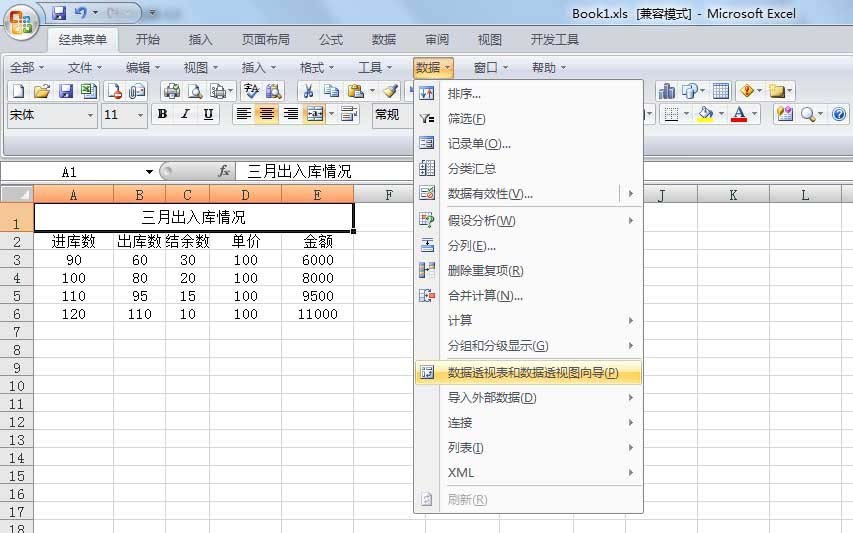Create a new blank workbook icon
Image resolution: width=853 pixels, height=533 pixels.
(x=18, y=91)
